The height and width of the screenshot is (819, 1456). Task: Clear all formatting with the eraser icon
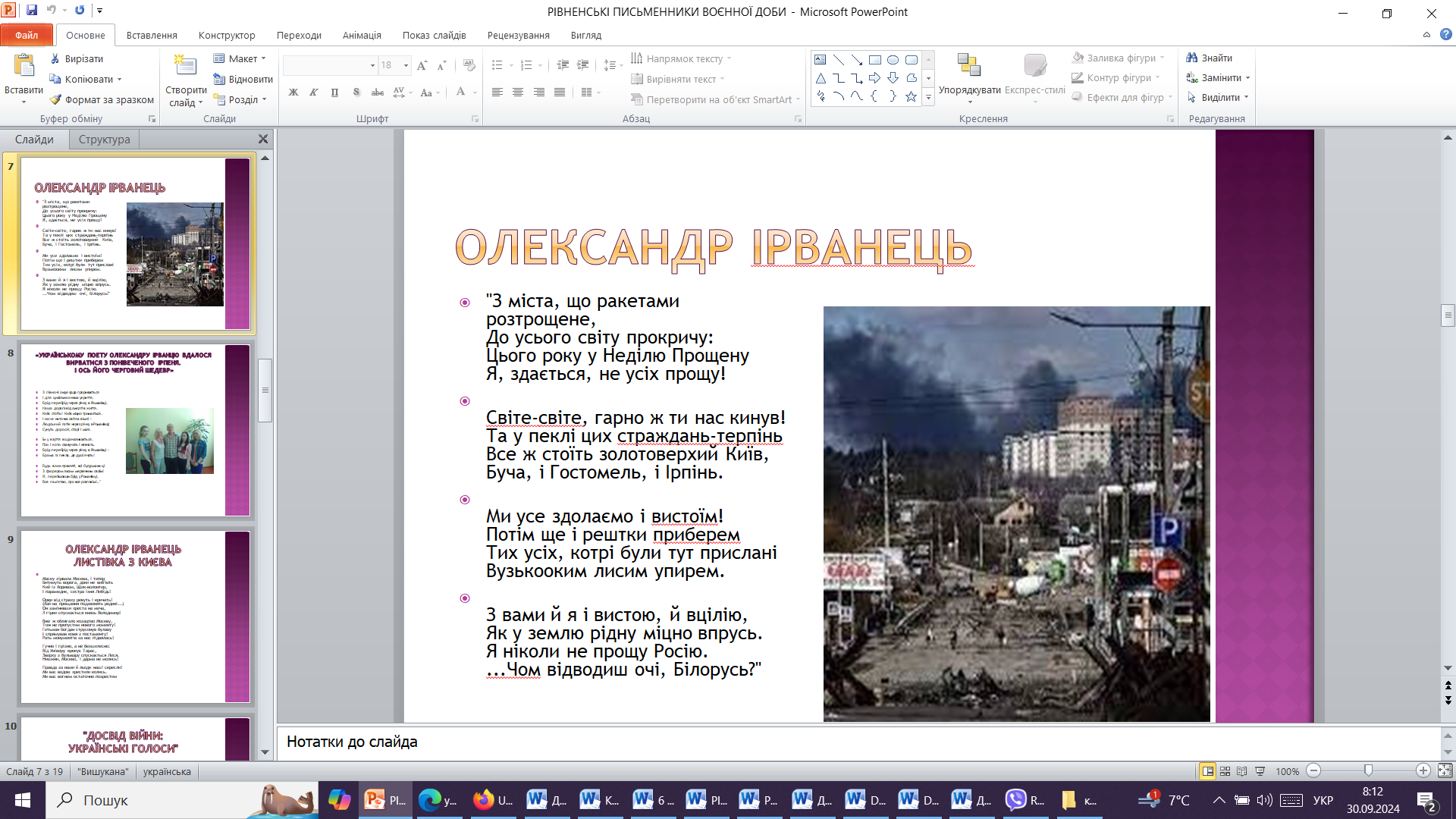469,65
